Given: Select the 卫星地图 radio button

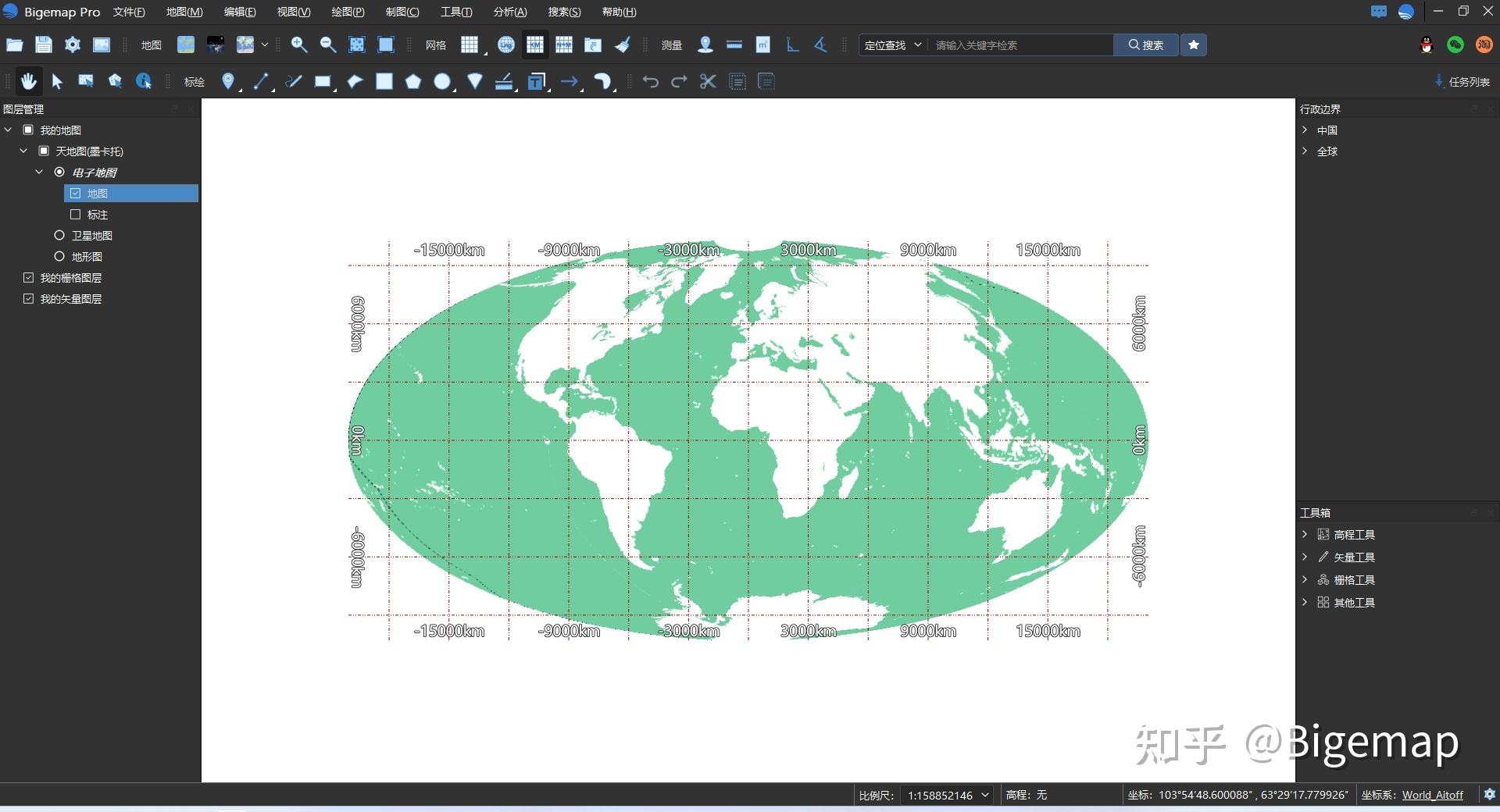Looking at the screenshot, I should pyautogui.click(x=59, y=235).
